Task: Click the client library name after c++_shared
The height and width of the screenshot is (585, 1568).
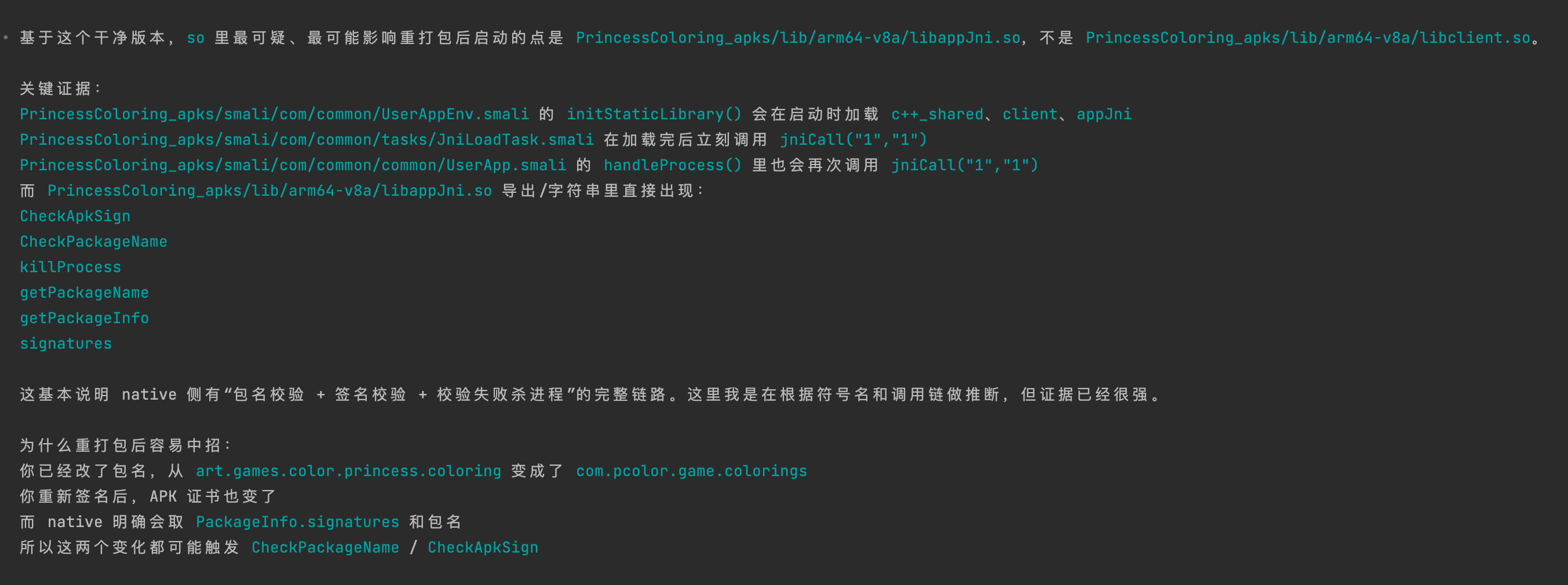Action: [1030, 115]
